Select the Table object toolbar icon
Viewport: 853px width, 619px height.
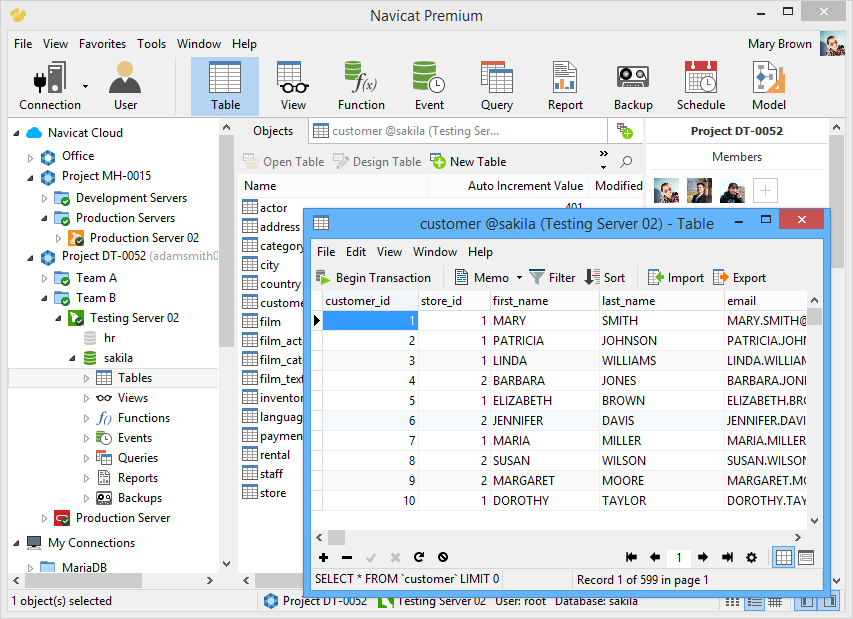point(225,86)
